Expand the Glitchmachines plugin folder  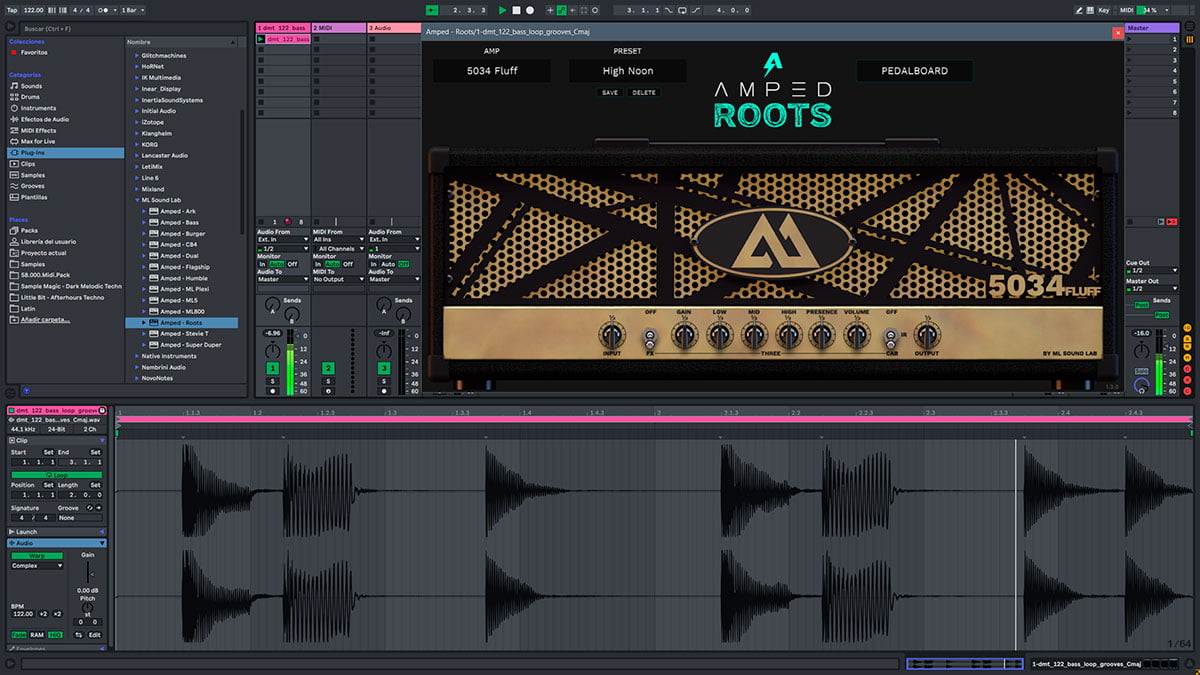[x=137, y=55]
